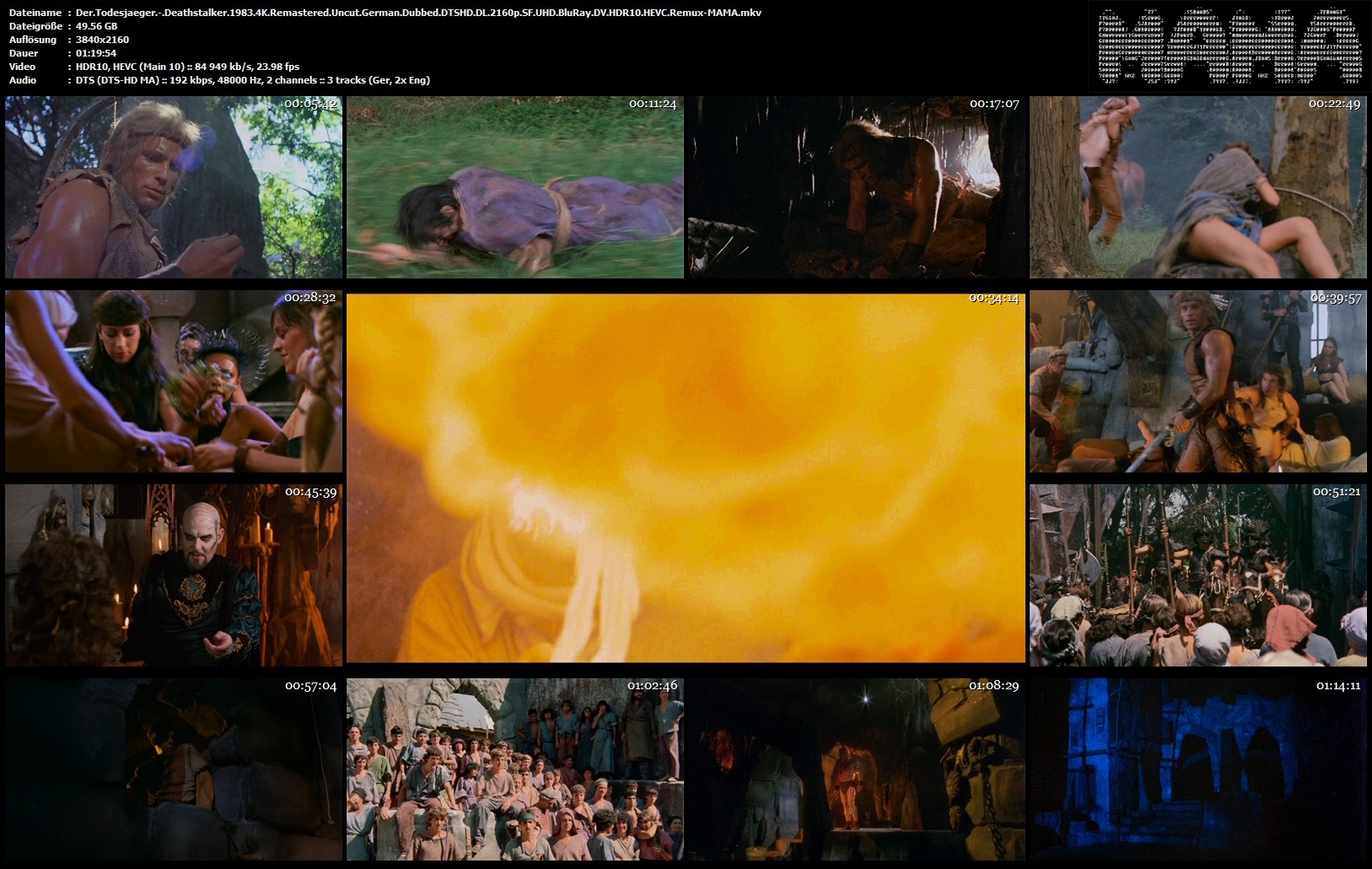
Task: Select the crowd frame at 00:51:21
Action: (1198, 575)
